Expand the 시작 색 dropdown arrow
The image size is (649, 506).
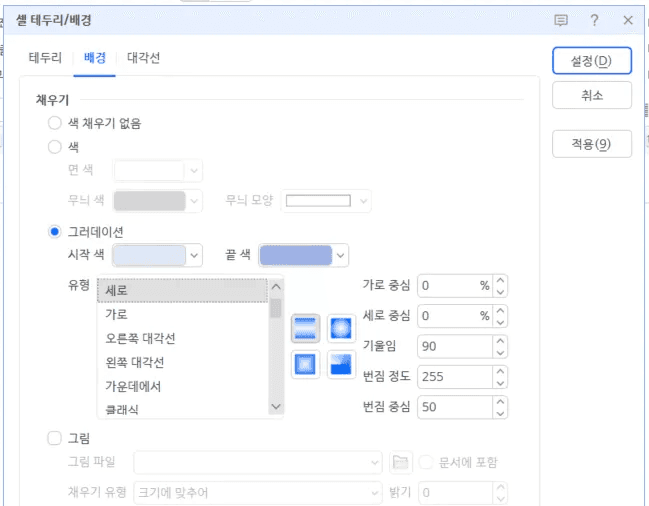194,256
